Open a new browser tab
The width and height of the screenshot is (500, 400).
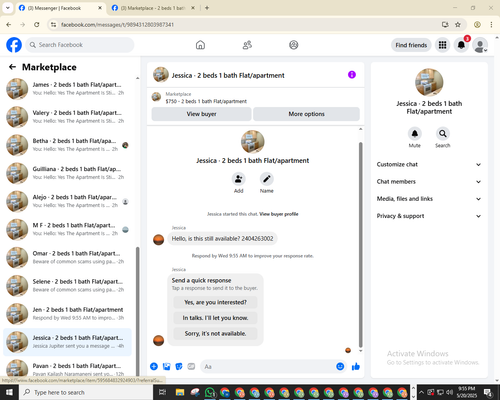pos(207,8)
